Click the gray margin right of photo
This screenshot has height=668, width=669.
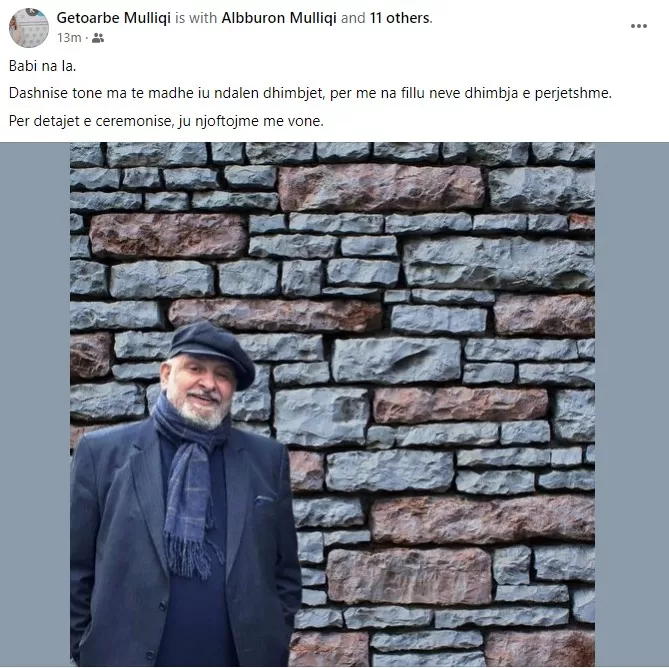(632, 404)
